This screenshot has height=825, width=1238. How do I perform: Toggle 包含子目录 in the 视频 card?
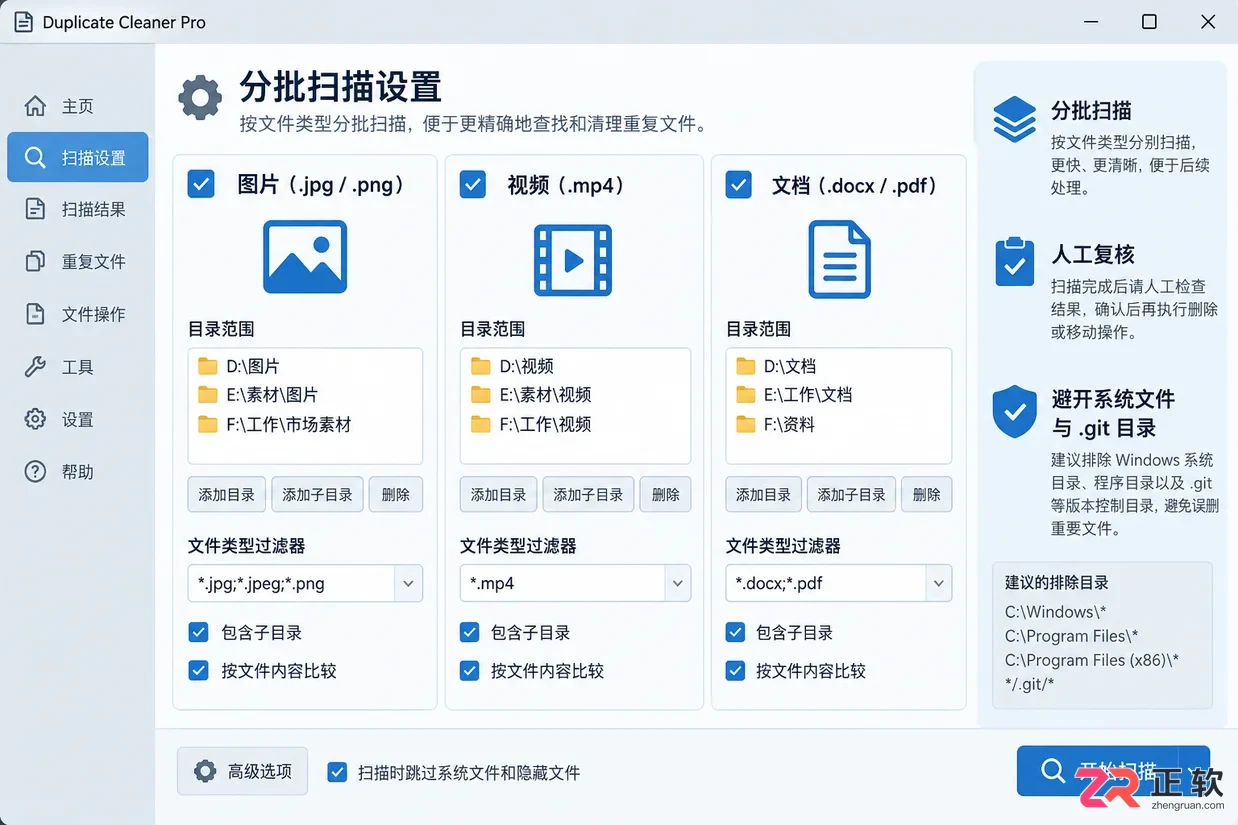(x=470, y=632)
